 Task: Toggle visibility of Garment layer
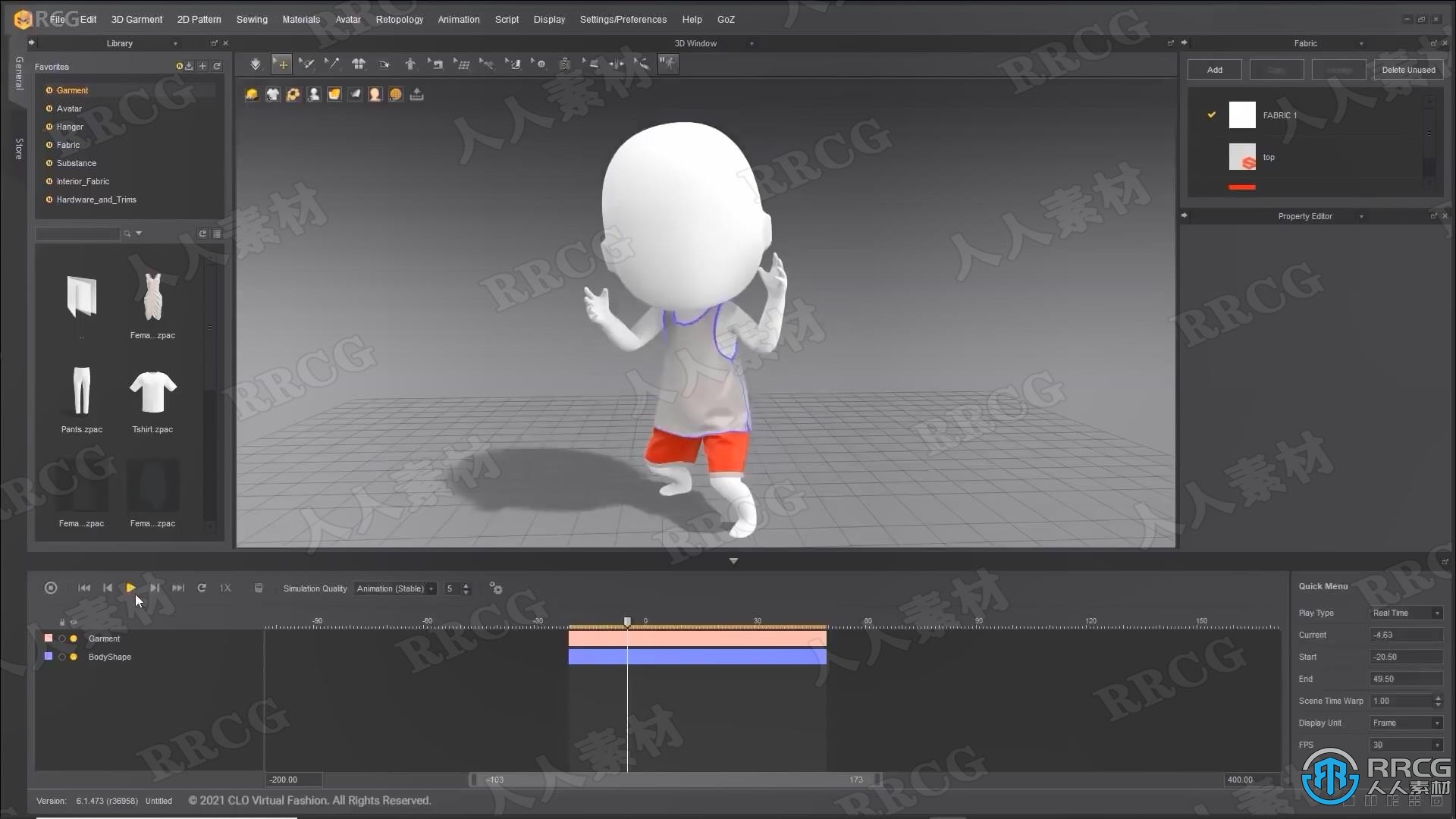(61, 638)
